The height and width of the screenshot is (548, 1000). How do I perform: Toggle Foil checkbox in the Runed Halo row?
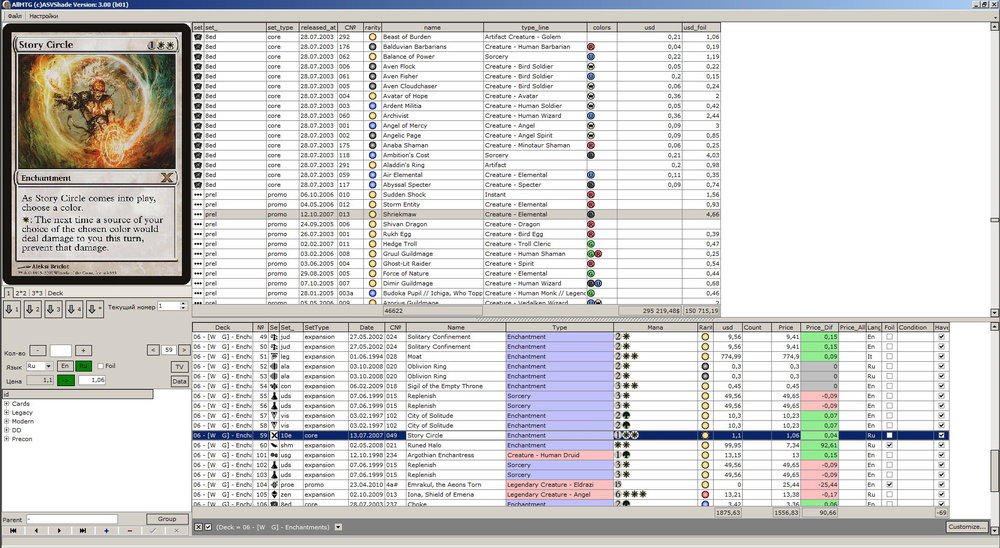pos(888,446)
